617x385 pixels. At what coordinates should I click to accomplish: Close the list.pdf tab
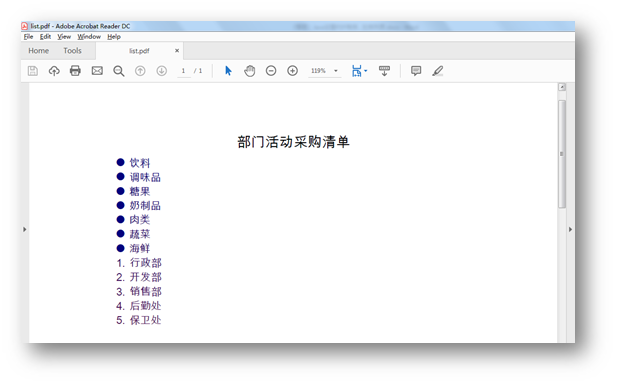click(x=177, y=50)
